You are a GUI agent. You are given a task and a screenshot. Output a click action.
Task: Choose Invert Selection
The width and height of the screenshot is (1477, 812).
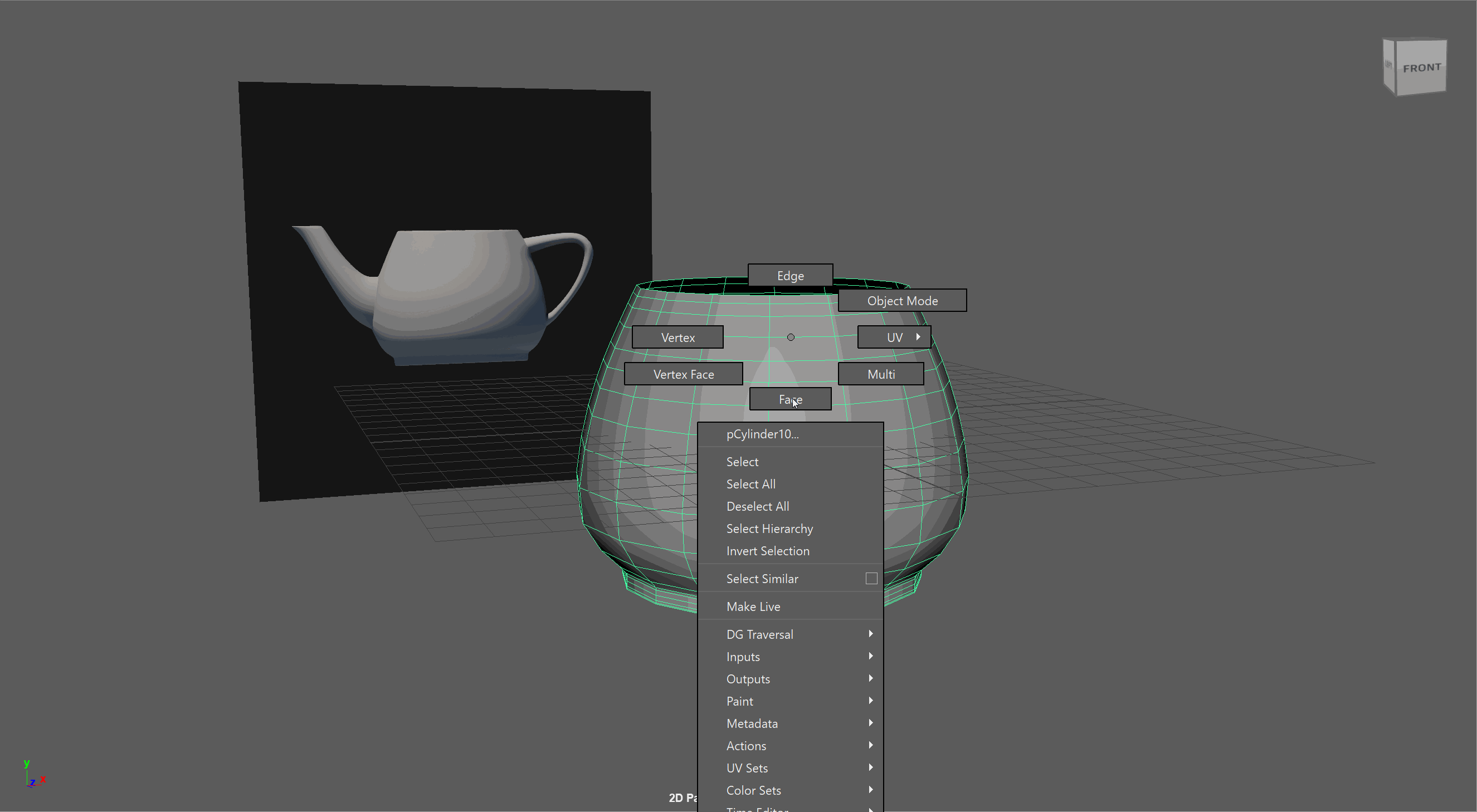click(768, 551)
